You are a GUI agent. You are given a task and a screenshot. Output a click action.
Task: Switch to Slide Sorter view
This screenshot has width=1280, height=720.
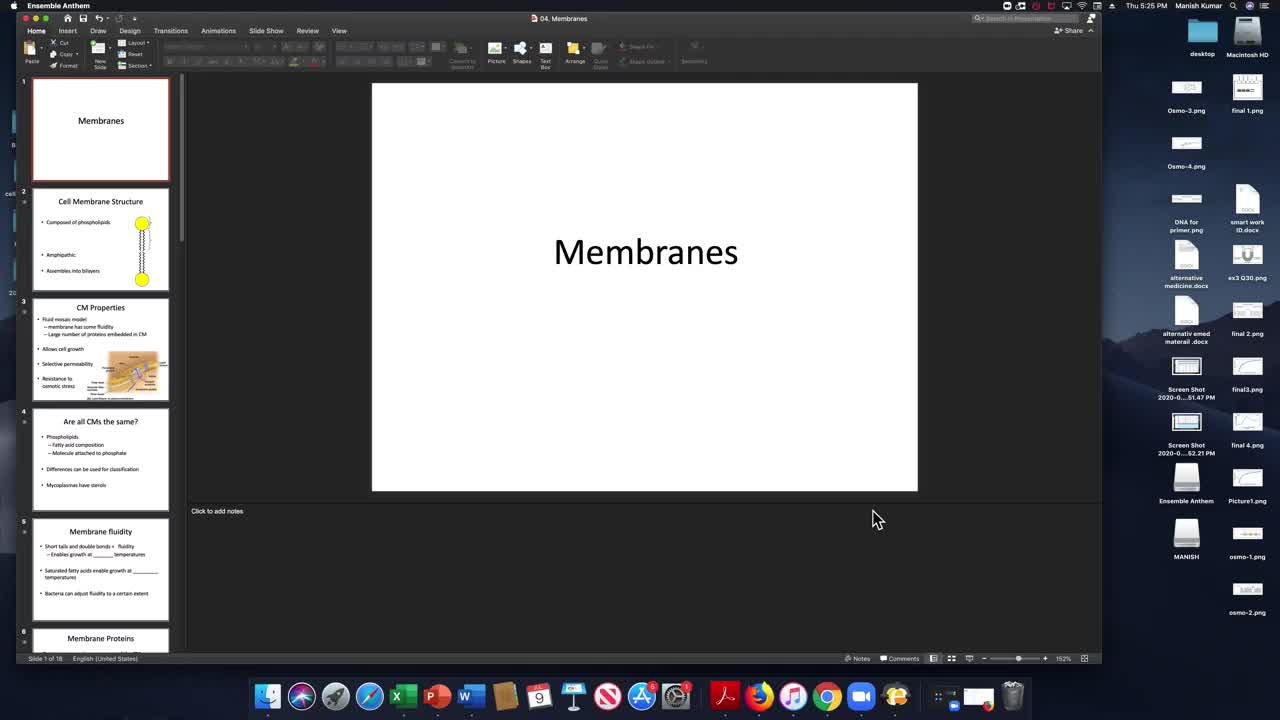pos(951,658)
